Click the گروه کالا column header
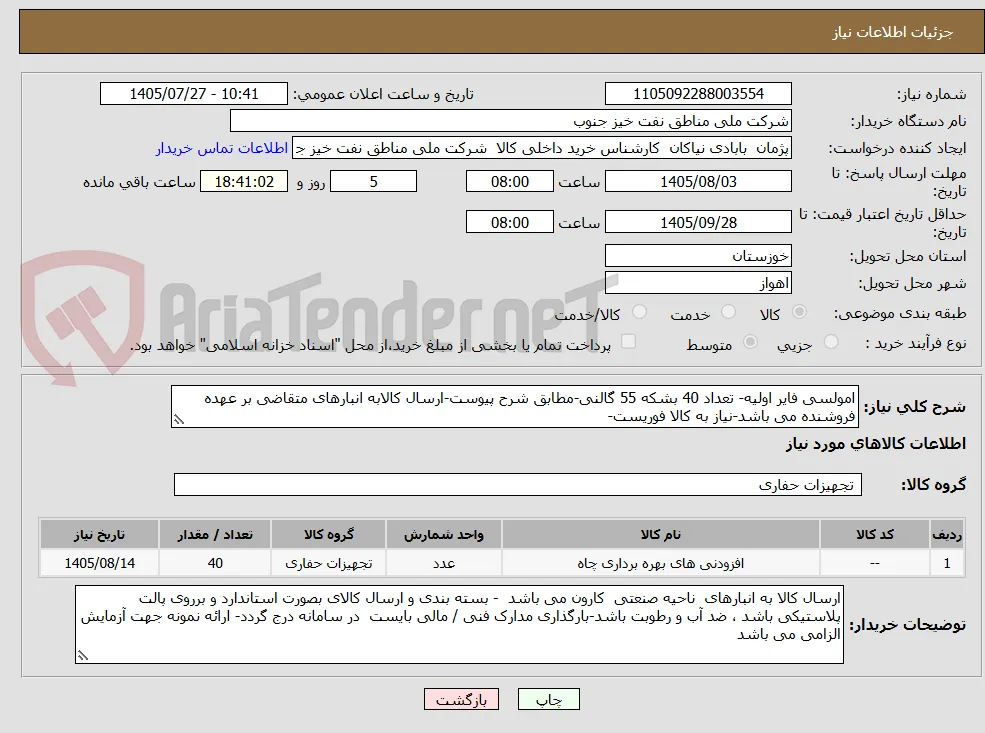The height and width of the screenshot is (733, 985). tap(329, 535)
